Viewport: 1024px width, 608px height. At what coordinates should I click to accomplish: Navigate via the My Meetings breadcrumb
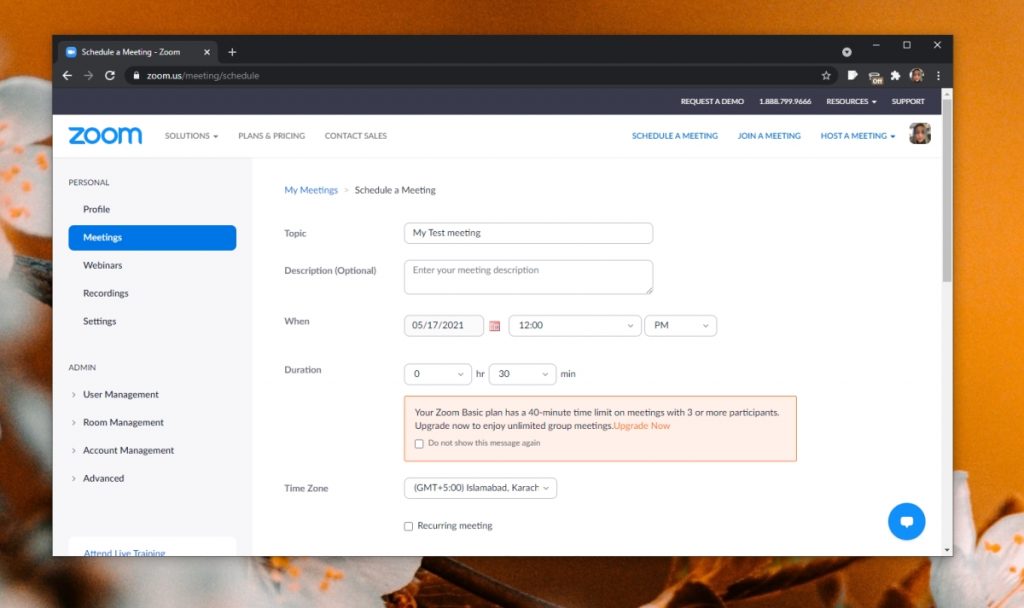[310, 189]
